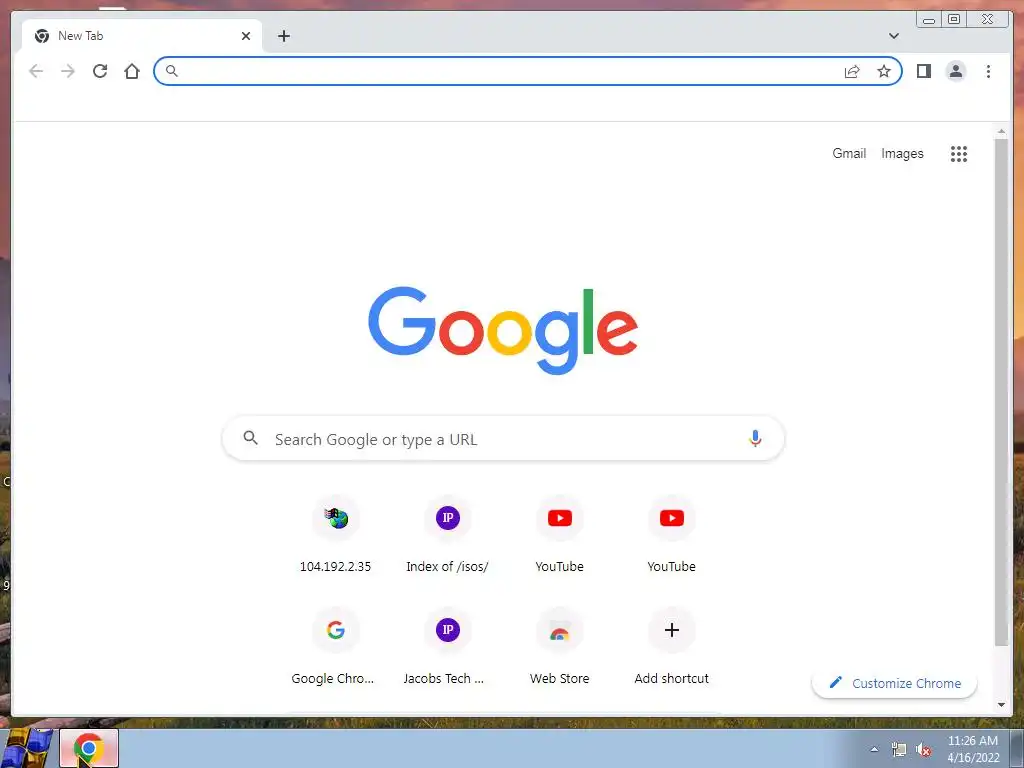Viewport: 1024px width, 768px height.
Task: Start voice search with microphone
Action: 755,438
